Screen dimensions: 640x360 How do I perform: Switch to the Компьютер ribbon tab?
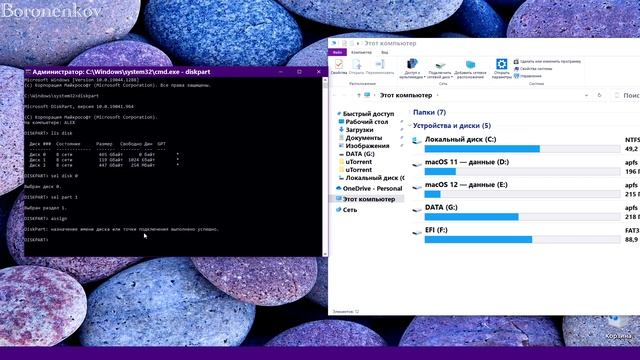pyautogui.click(x=362, y=52)
